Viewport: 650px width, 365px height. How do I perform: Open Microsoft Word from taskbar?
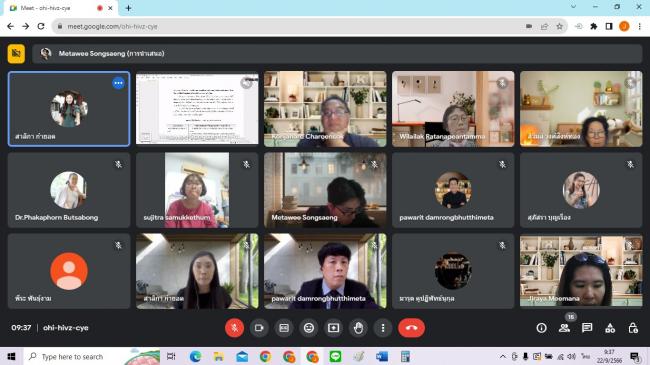coord(382,356)
